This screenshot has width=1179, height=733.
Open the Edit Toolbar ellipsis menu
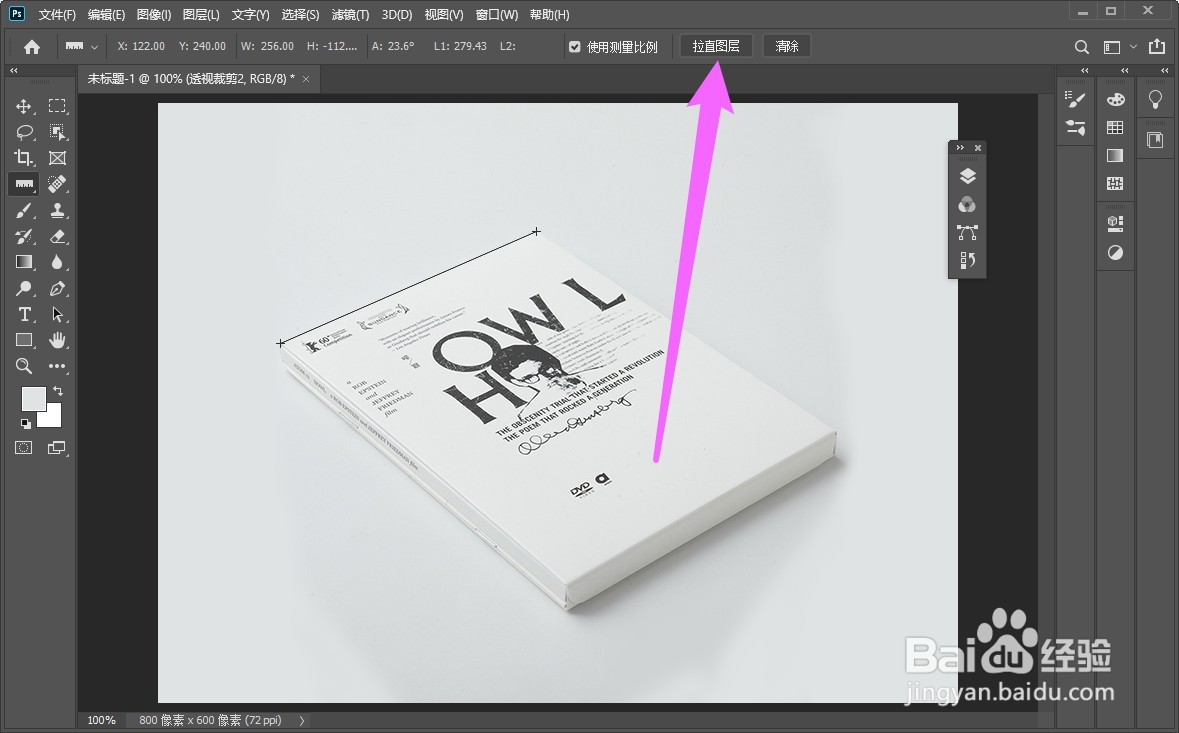click(57, 366)
